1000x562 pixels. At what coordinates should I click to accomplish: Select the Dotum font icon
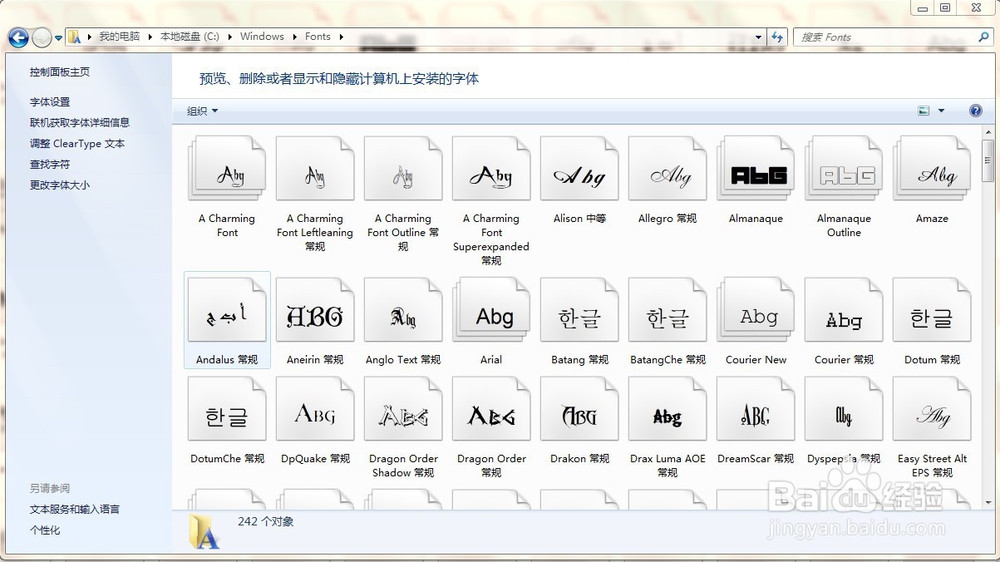(932, 310)
